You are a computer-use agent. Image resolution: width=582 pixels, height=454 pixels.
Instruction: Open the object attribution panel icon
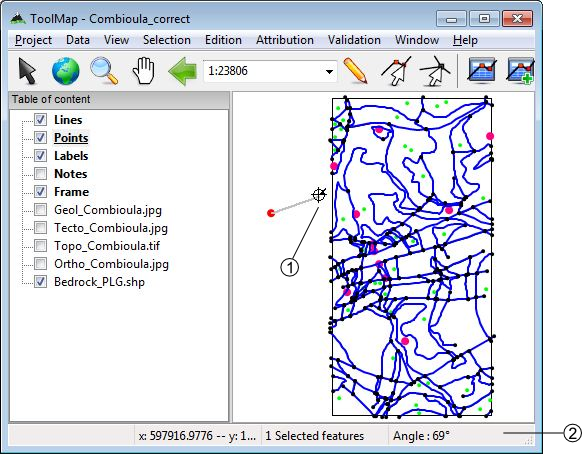(x=482, y=70)
